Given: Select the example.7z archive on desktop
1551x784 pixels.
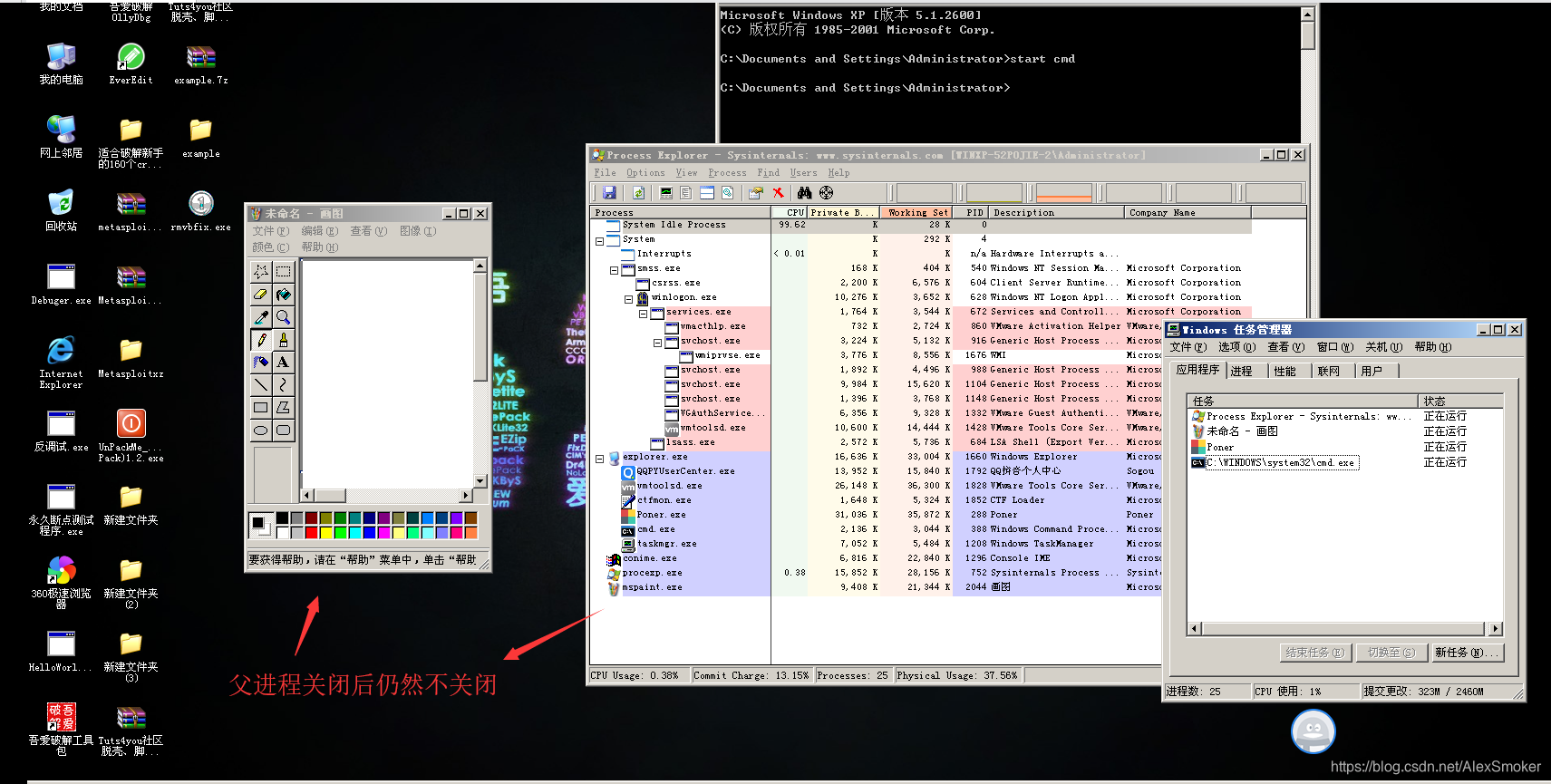Looking at the screenshot, I should coord(200,63).
